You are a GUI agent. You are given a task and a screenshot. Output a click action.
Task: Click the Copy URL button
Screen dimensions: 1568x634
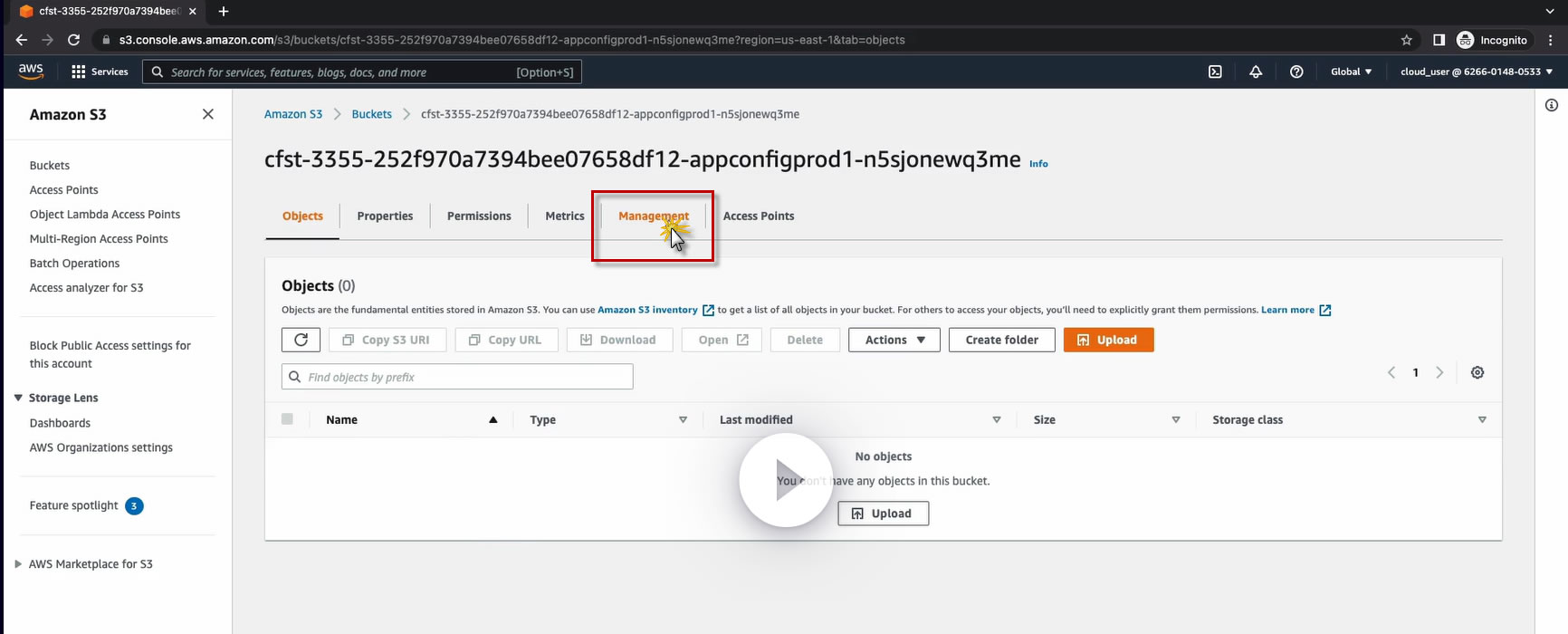coord(506,340)
